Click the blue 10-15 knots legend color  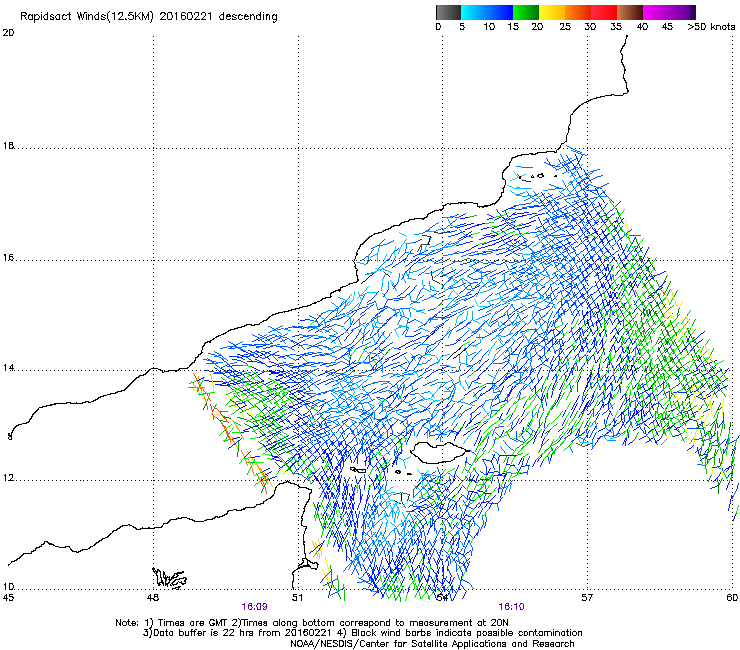[x=500, y=12]
